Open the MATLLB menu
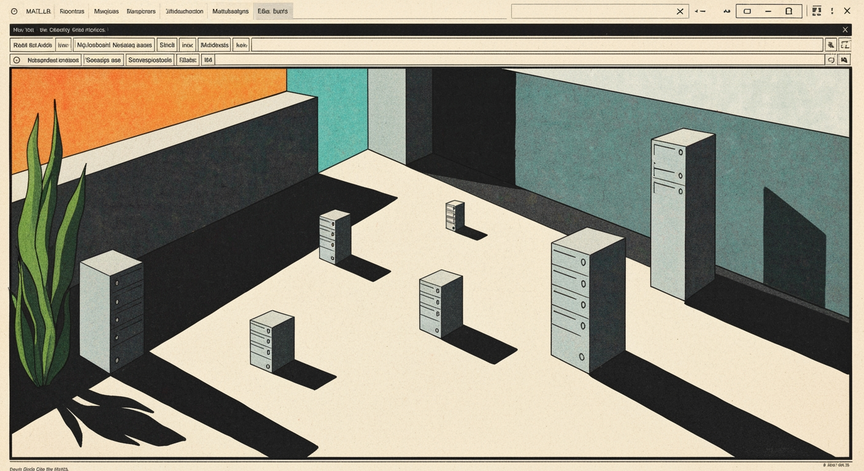 click(38, 11)
